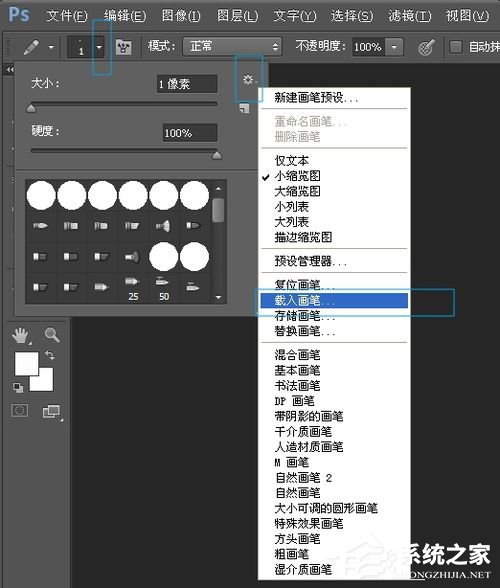Screen dimensions: 500x588
Task: Open the opacity slider dropdown arrow
Action: [x=394, y=47]
